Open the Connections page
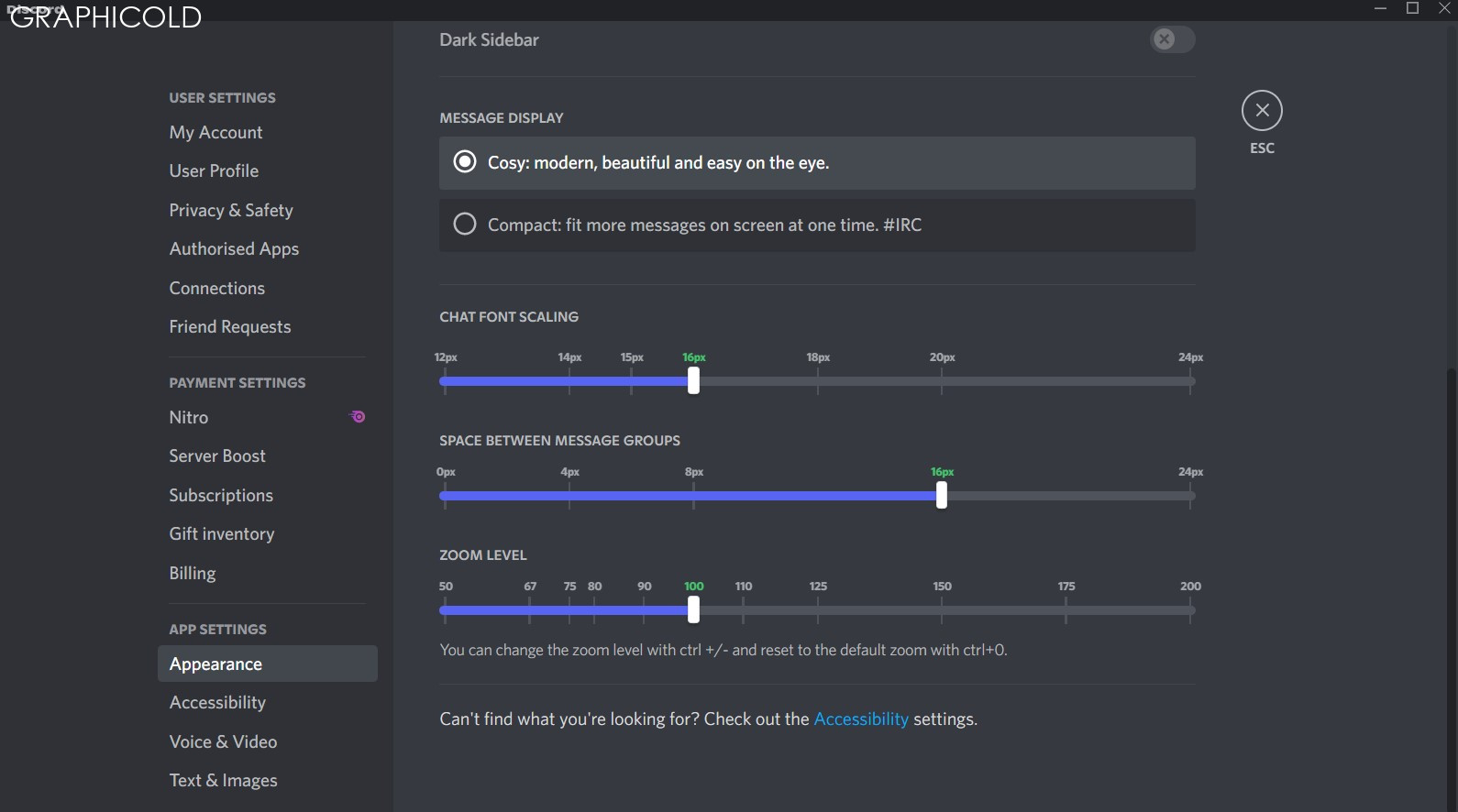 point(216,288)
